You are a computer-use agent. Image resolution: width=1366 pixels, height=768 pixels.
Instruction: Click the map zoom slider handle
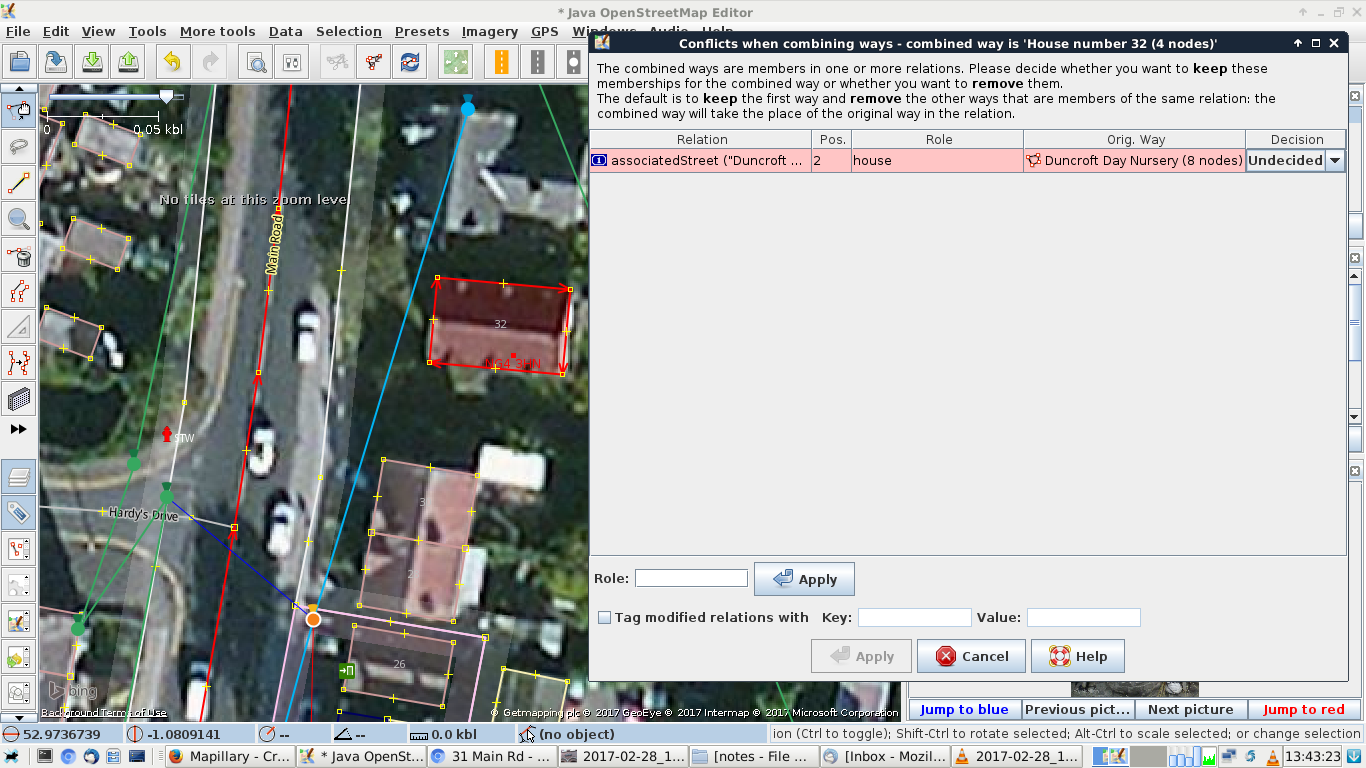point(166,96)
